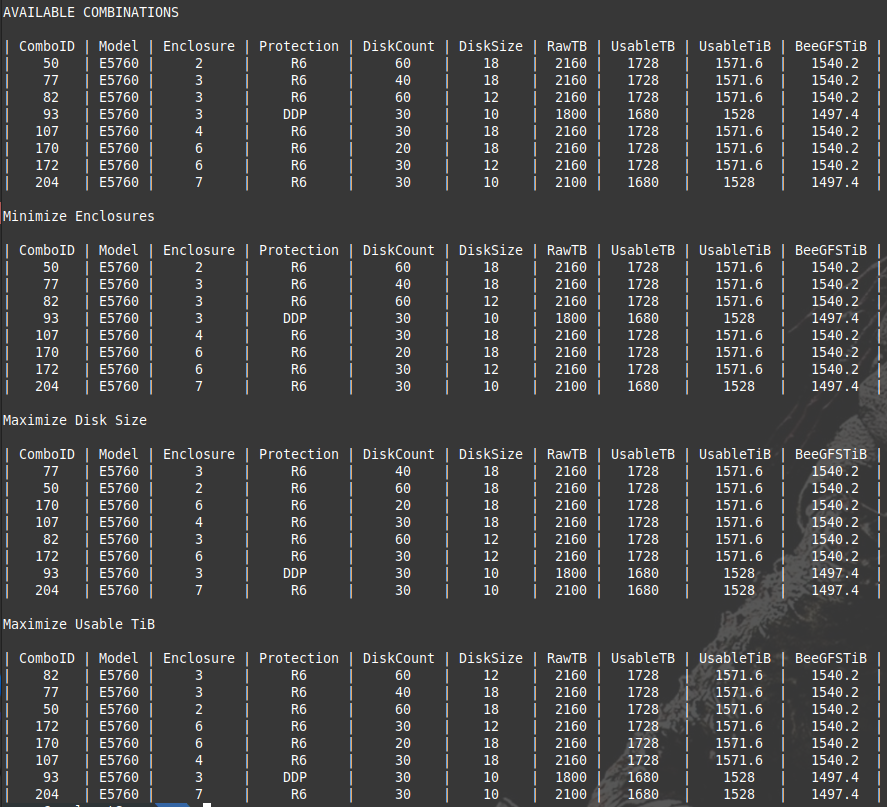Click DiskSize 12 in row 82, Maximize Usable TiB

(490, 676)
